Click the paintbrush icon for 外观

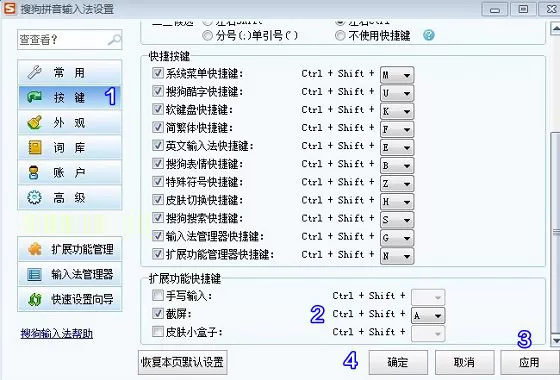(35, 122)
